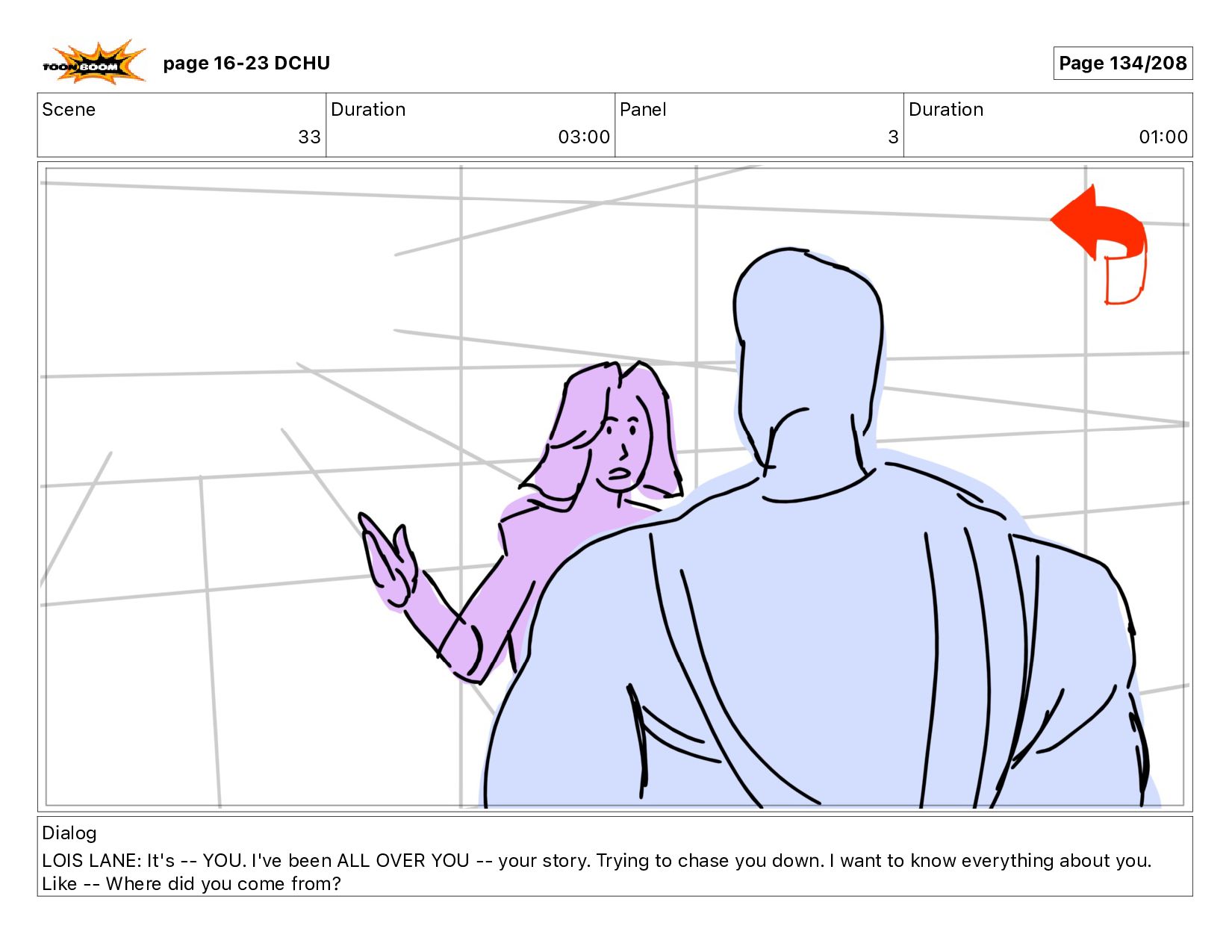Select the panel number '3'

tap(893, 137)
